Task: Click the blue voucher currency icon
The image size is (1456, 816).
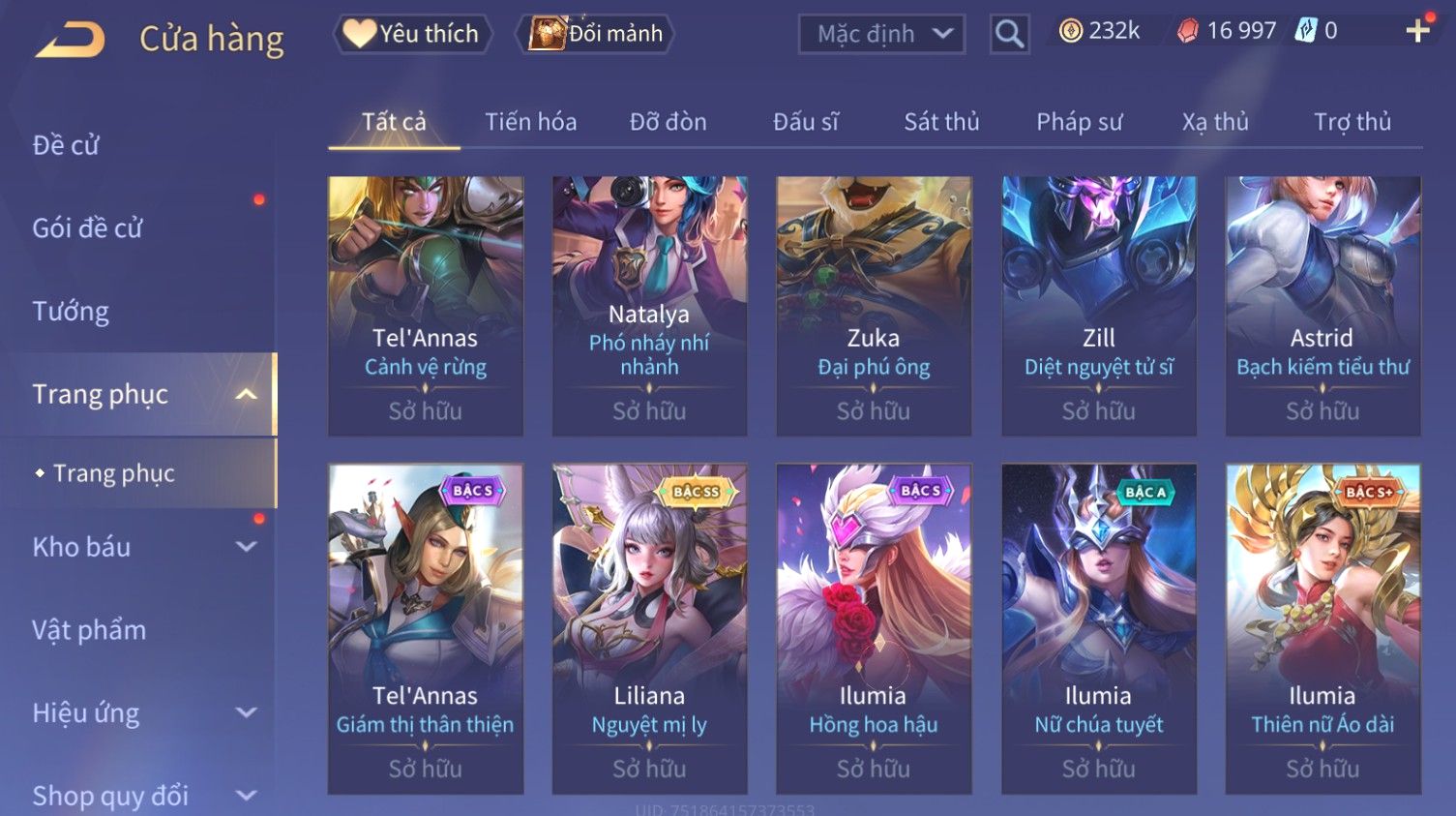Action: (x=1306, y=31)
